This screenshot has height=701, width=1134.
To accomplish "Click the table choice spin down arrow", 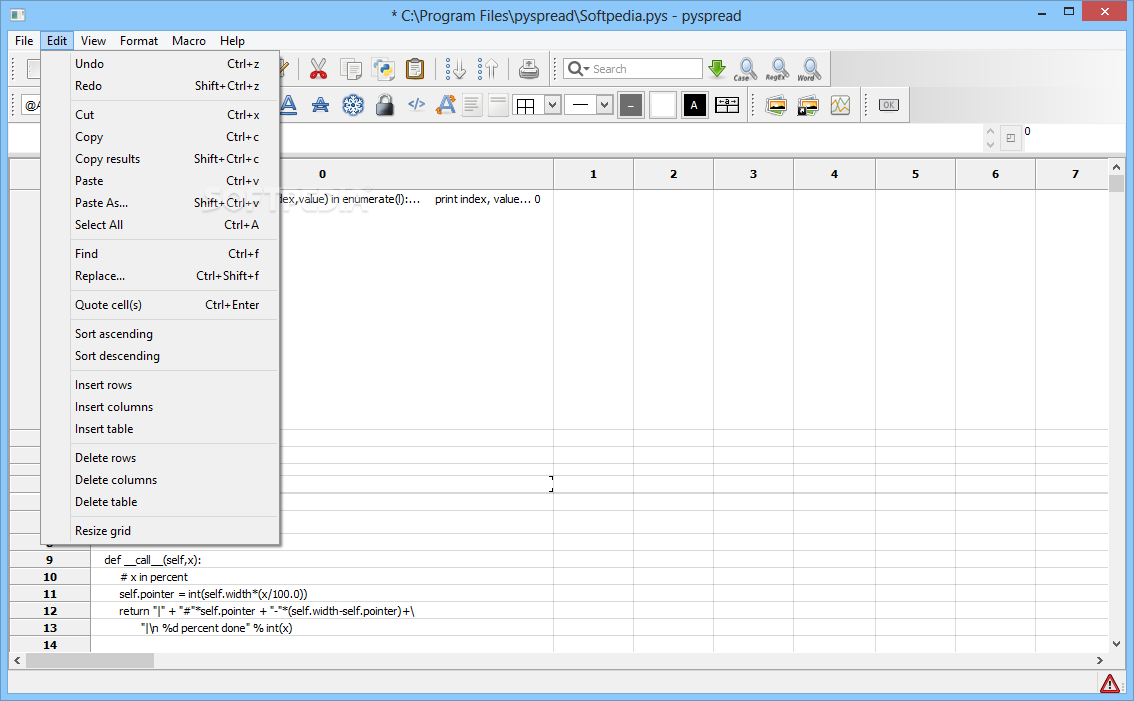I will (990, 144).
